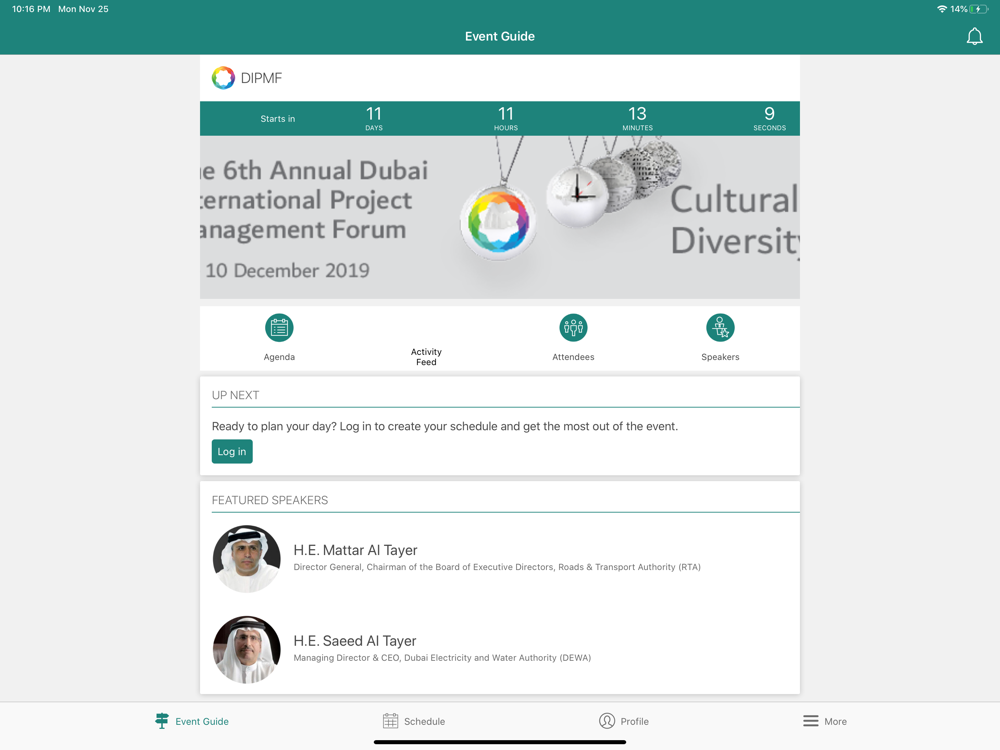This screenshot has height=750, width=1000.
Task: Tap the iPad home indicator bar
Action: click(500, 742)
